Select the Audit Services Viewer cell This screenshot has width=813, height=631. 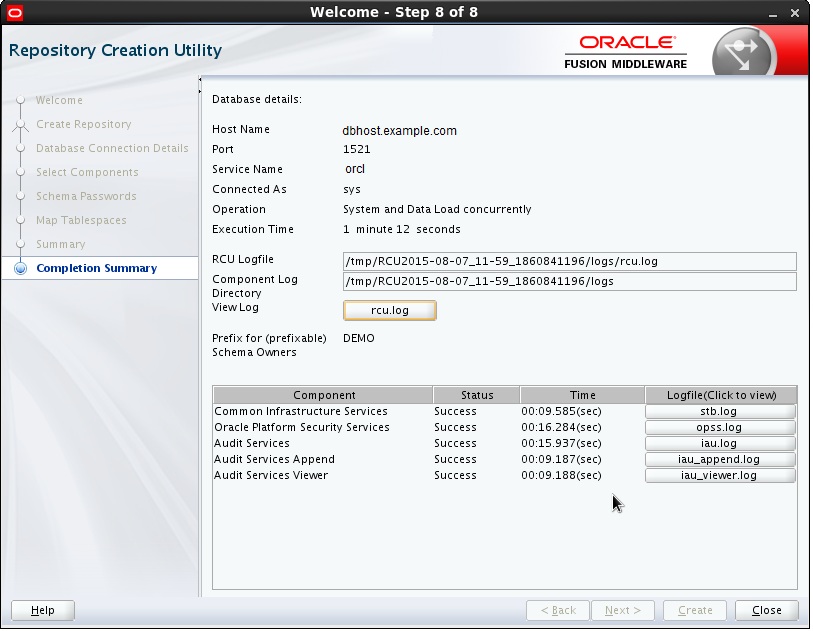coord(271,475)
